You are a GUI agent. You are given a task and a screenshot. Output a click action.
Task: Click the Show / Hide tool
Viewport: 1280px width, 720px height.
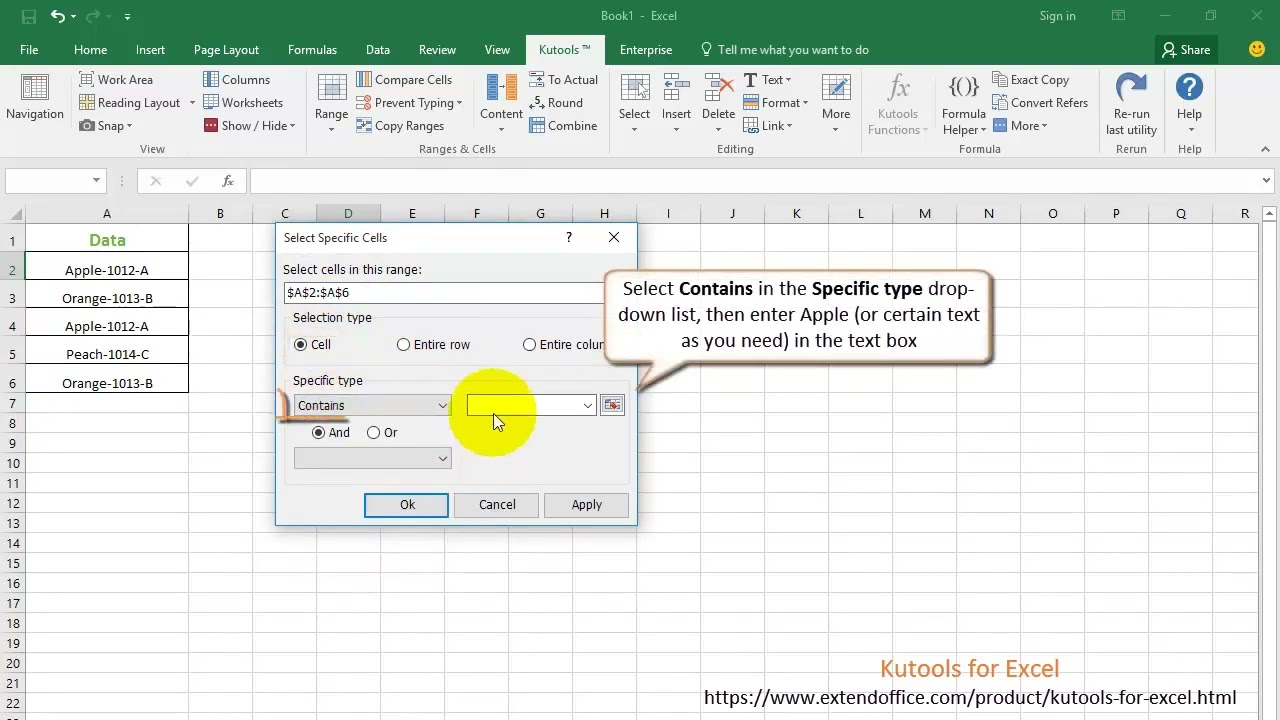[250, 126]
